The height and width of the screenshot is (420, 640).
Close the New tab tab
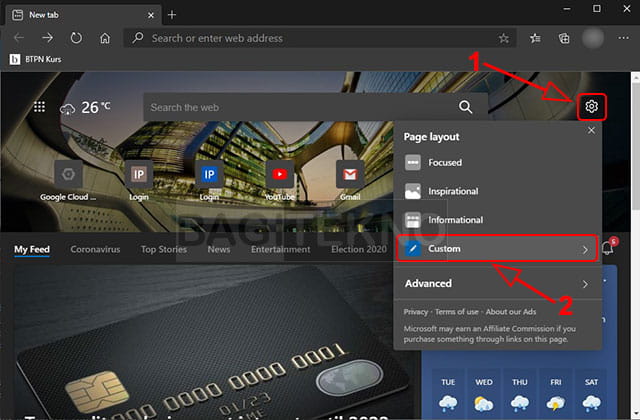click(x=151, y=15)
